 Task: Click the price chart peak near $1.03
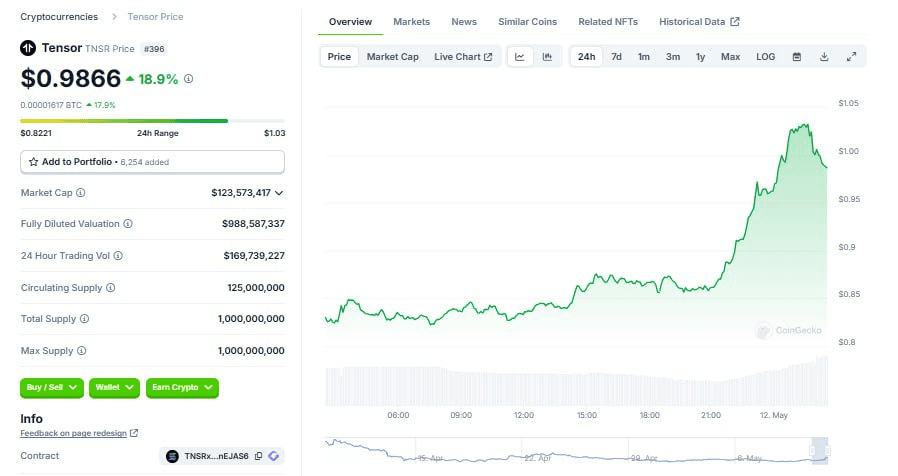(806, 124)
